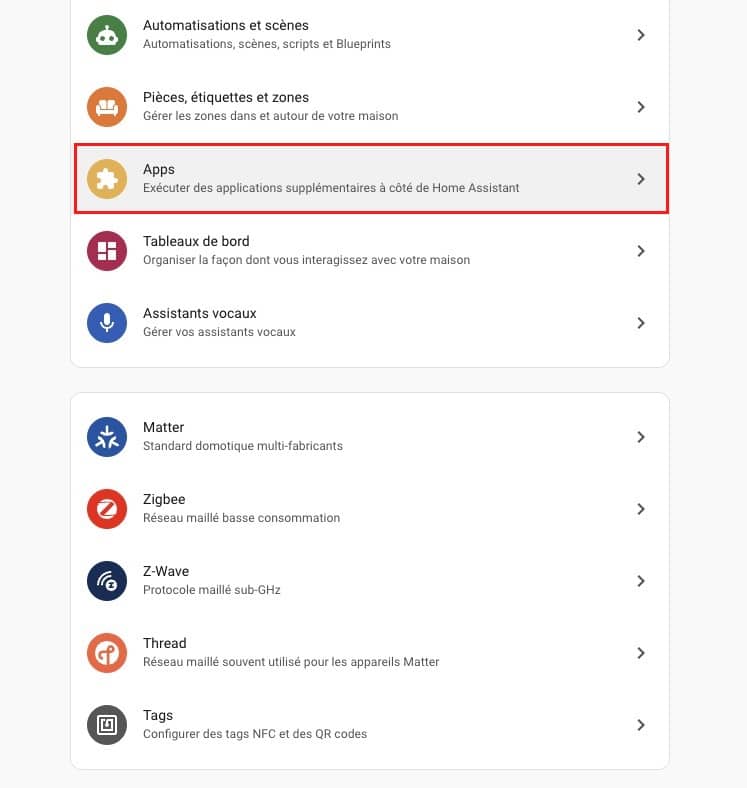Click the grey NFC Tags icon
The height and width of the screenshot is (788, 747).
[106, 725]
